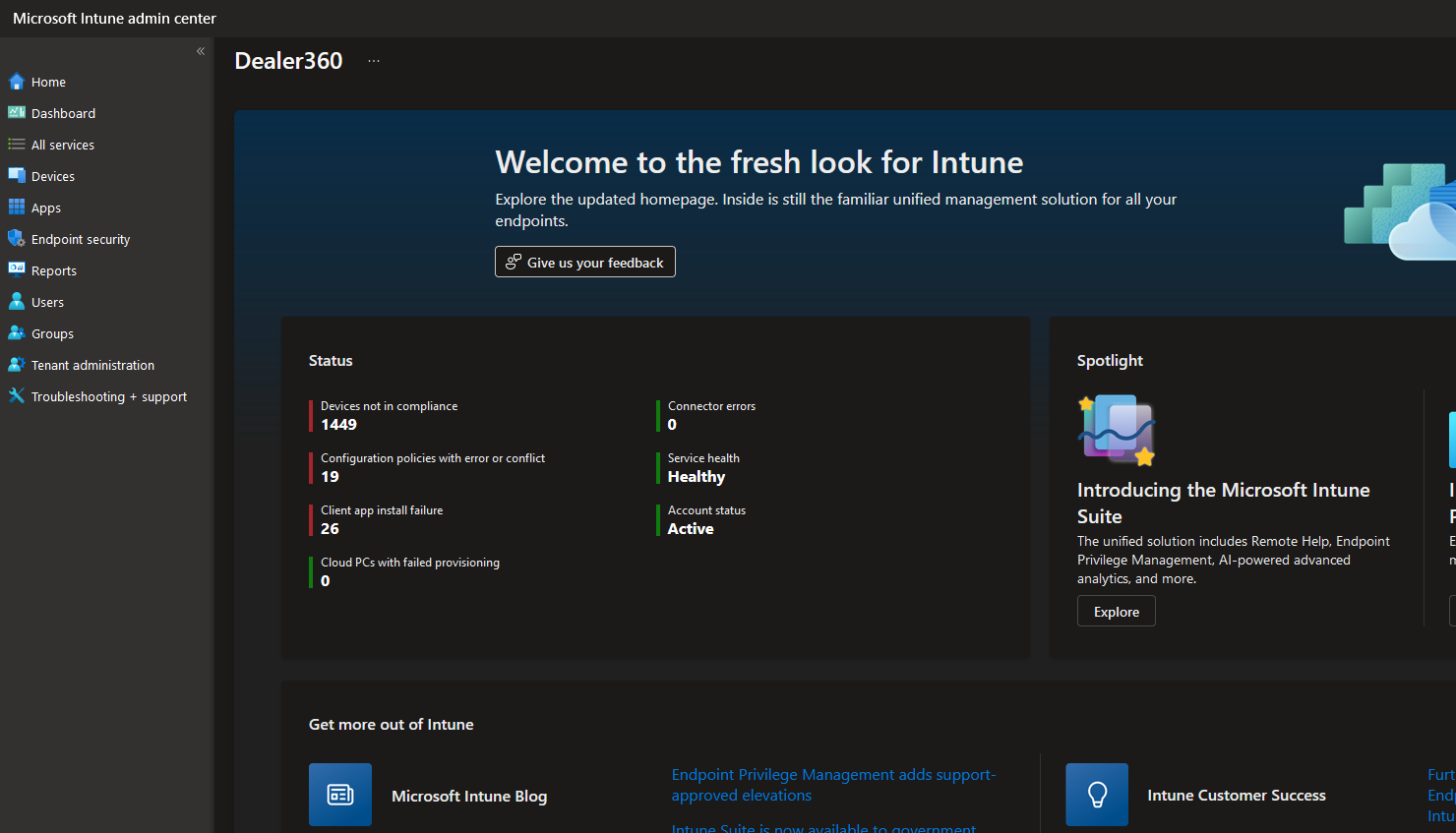The width and height of the screenshot is (1456, 833).
Task: Click the Home icon in sidebar
Action: [x=17, y=82]
